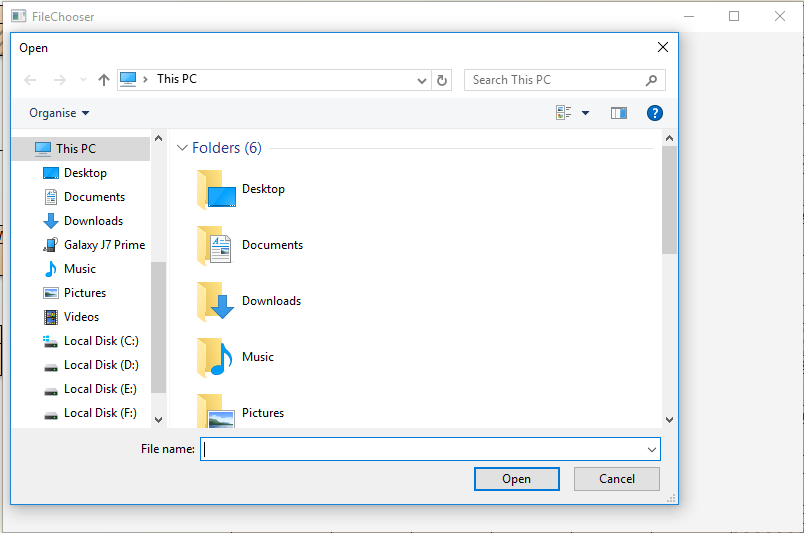Image resolution: width=804 pixels, height=533 pixels.
Task: Expand the File name dropdown list
Action: [x=652, y=449]
